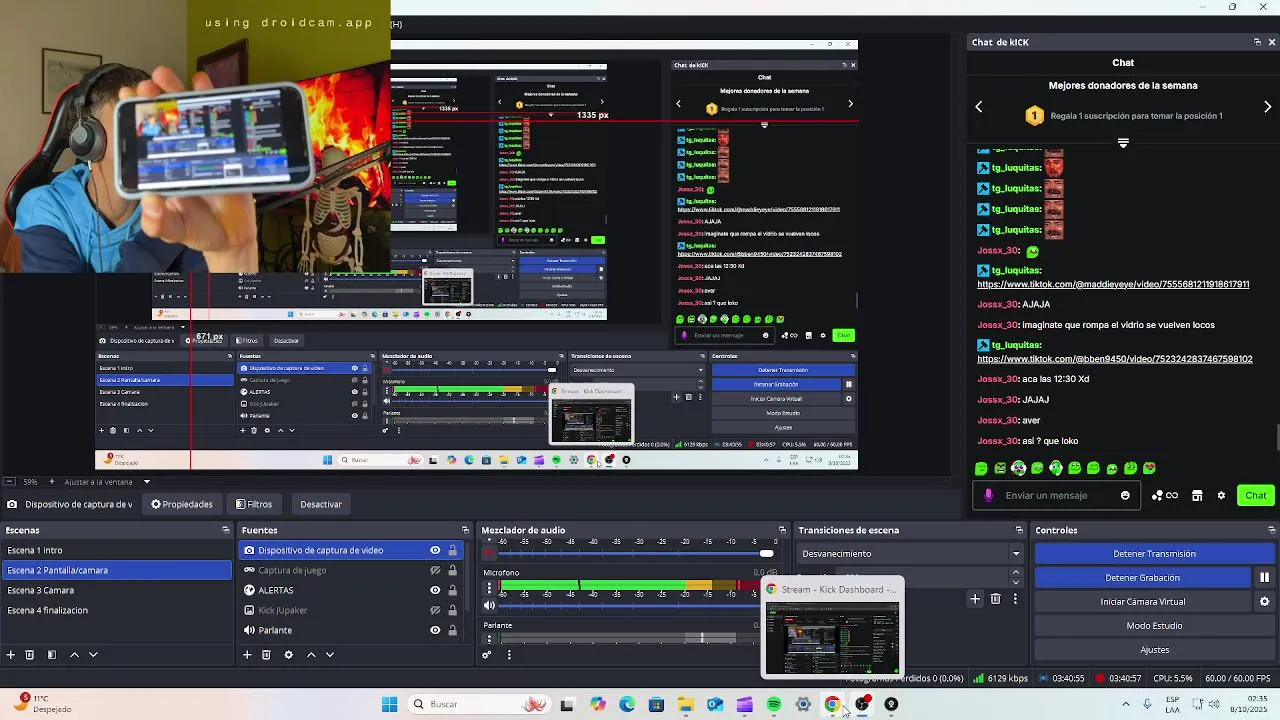Select the Parlante source row
The image size is (1280, 720).
350,630
